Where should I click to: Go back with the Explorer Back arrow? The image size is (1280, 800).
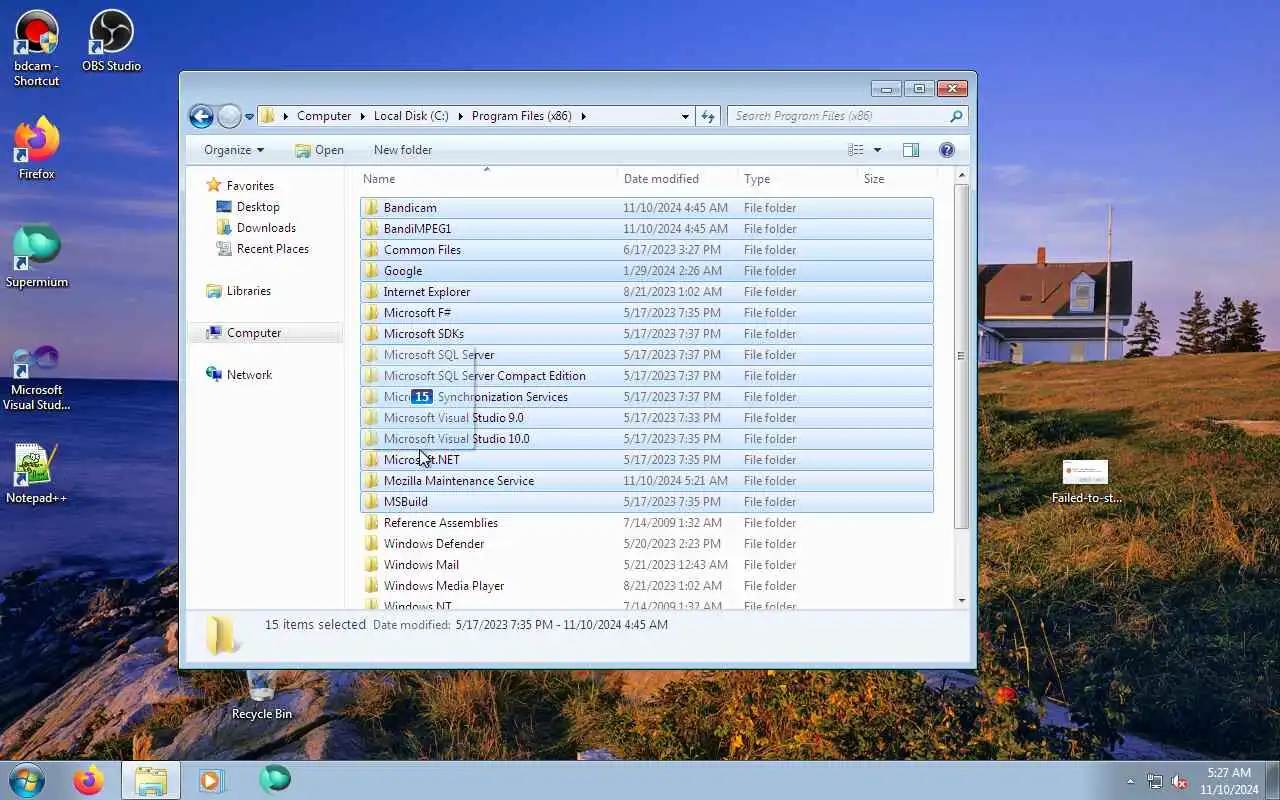click(201, 116)
